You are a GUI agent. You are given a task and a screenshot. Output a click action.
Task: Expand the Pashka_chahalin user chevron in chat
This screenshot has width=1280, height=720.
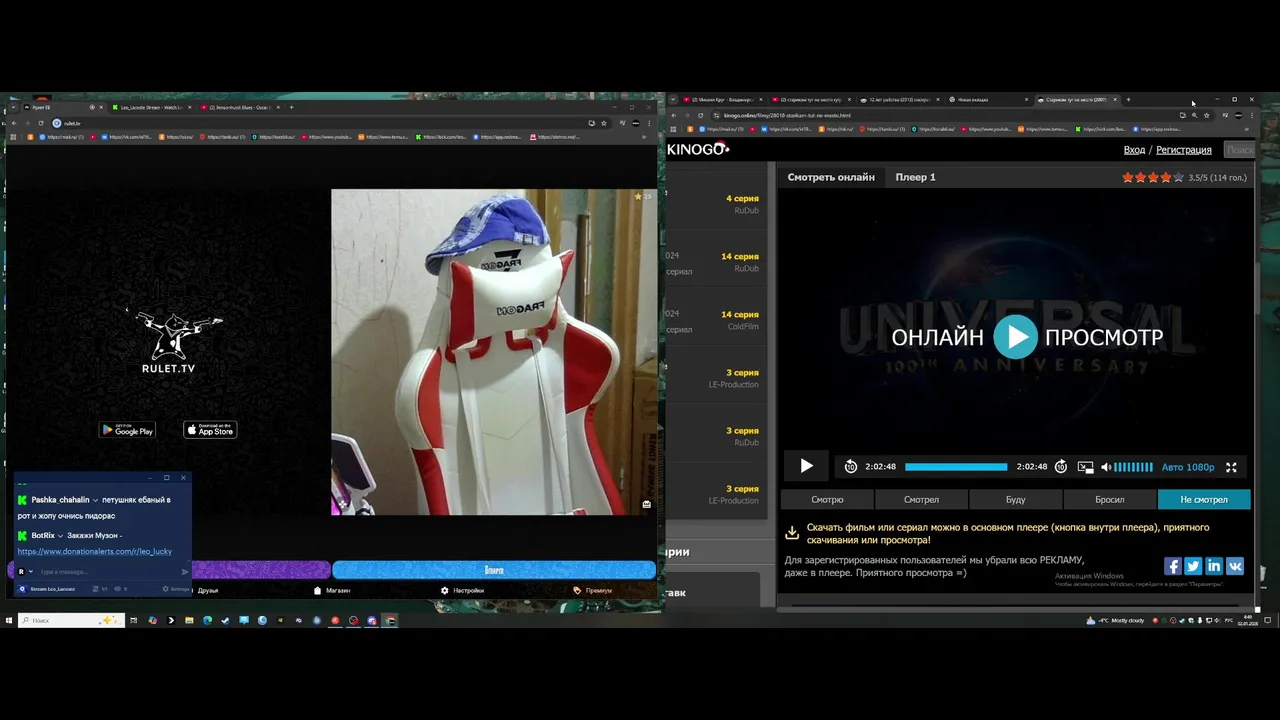click(96, 500)
